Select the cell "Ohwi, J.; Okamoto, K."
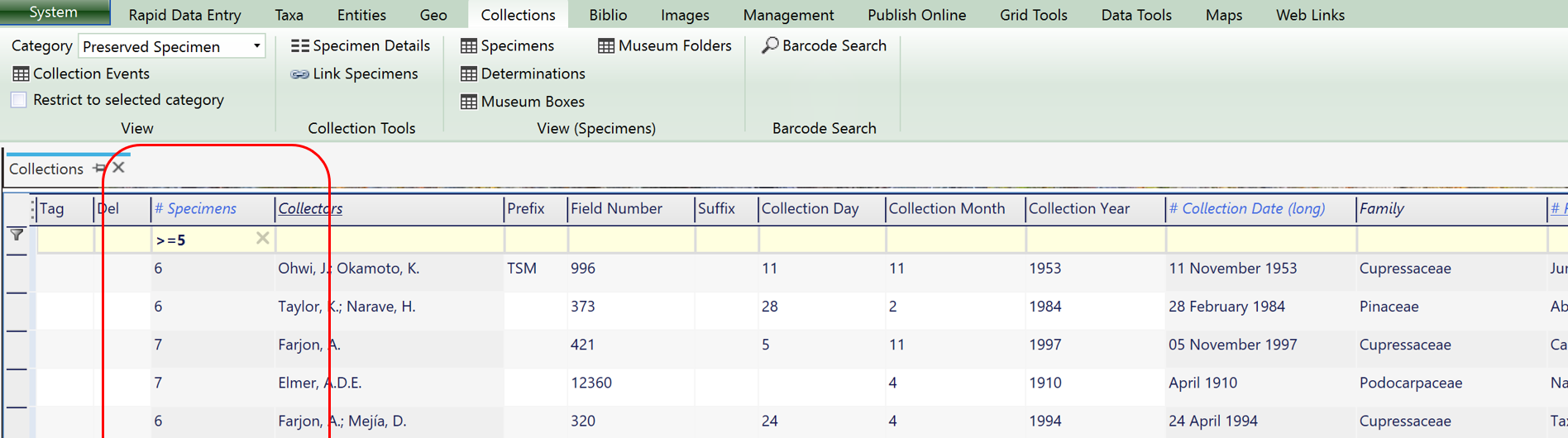This screenshot has width=1568, height=438. point(389,269)
